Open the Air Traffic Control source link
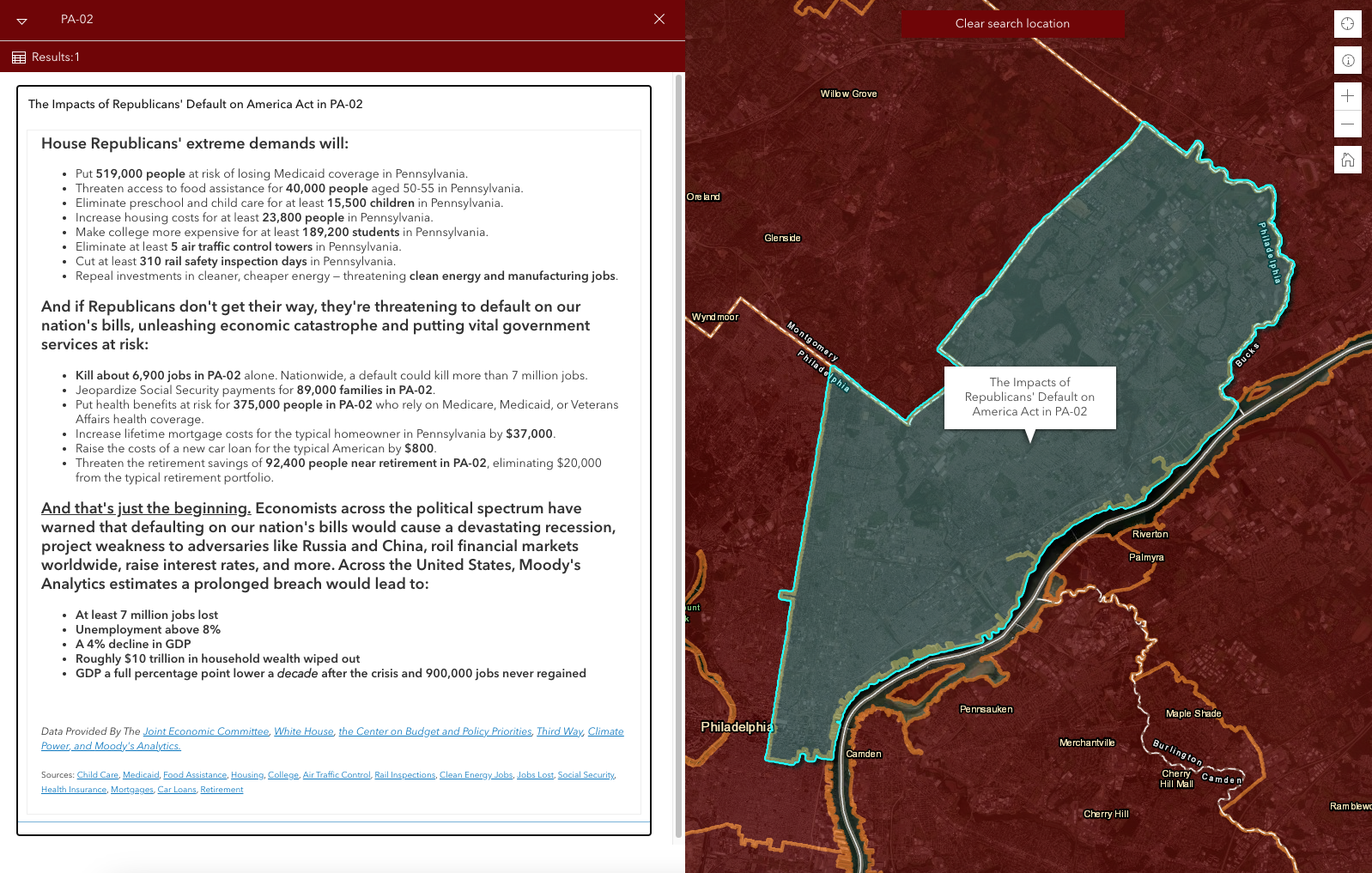The width and height of the screenshot is (1372, 873). click(x=337, y=775)
